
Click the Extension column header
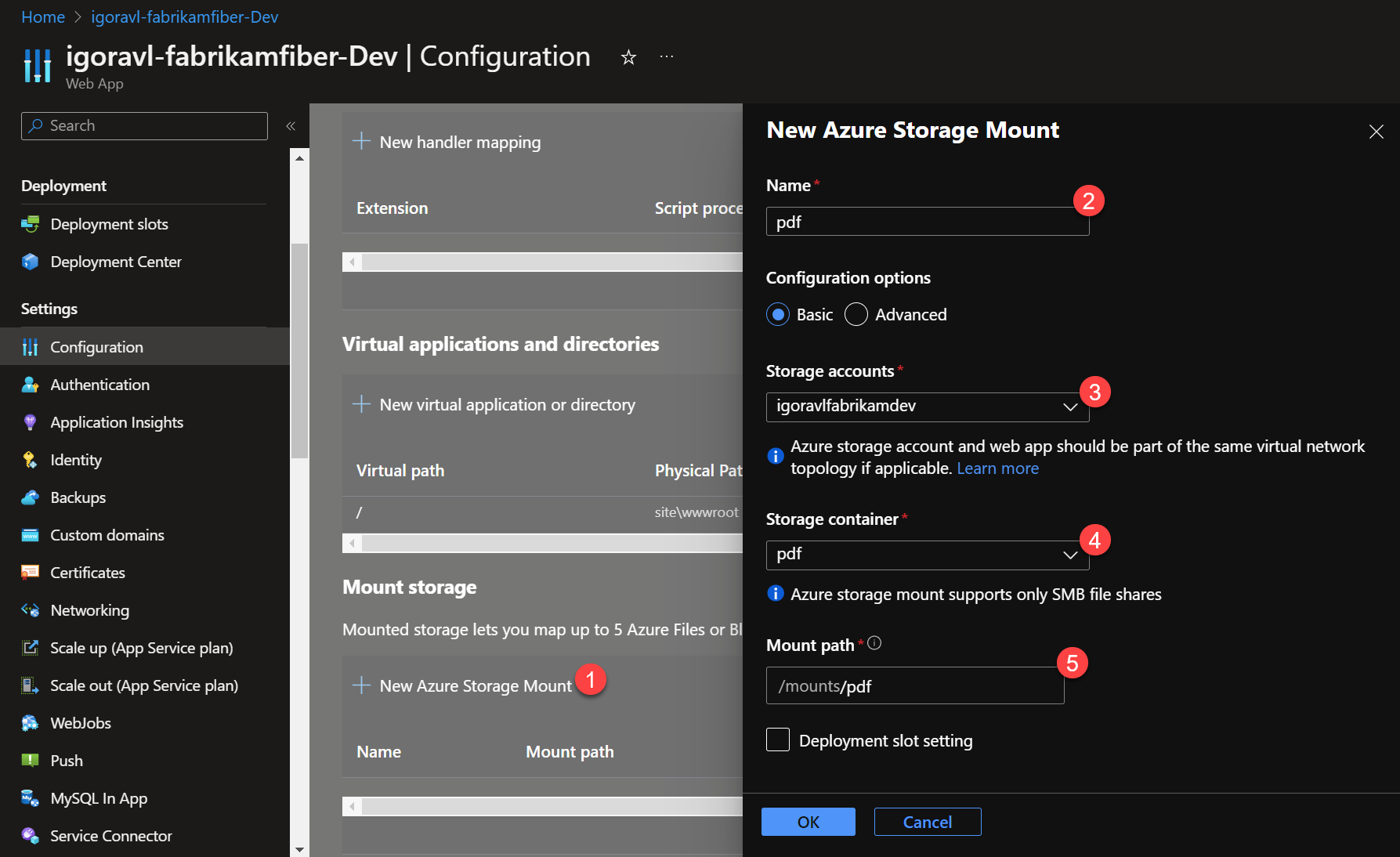coord(393,208)
